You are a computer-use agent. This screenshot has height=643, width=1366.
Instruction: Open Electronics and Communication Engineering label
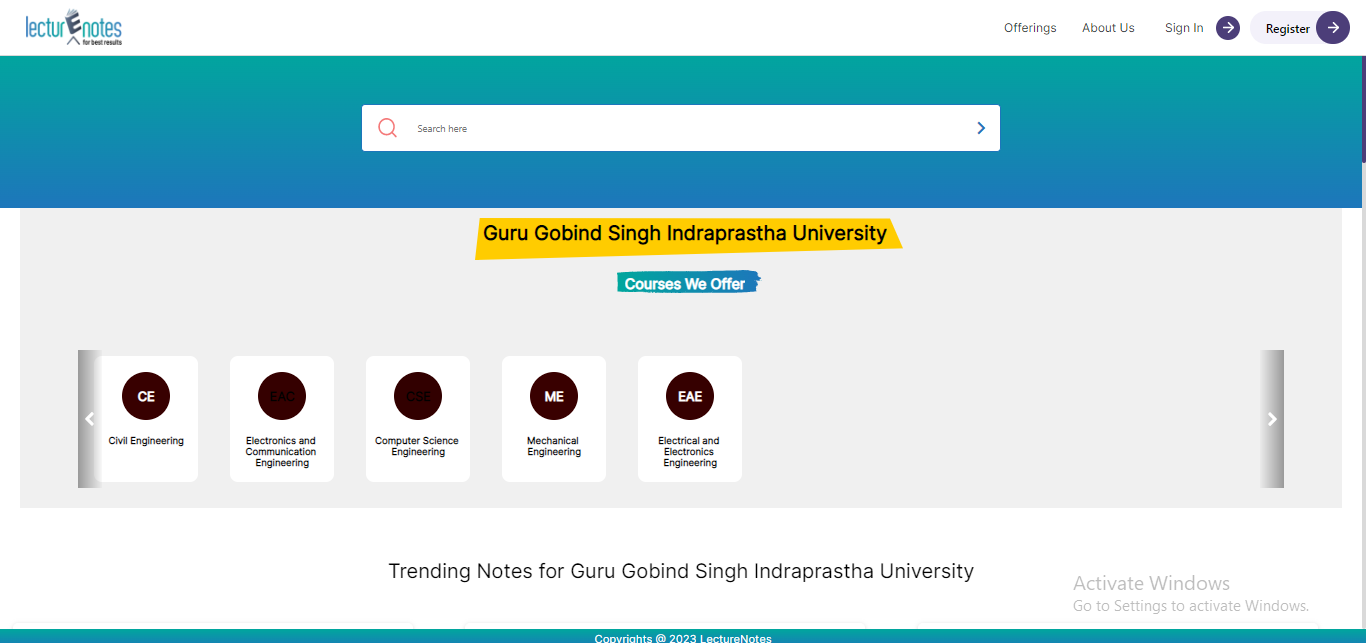(x=282, y=452)
